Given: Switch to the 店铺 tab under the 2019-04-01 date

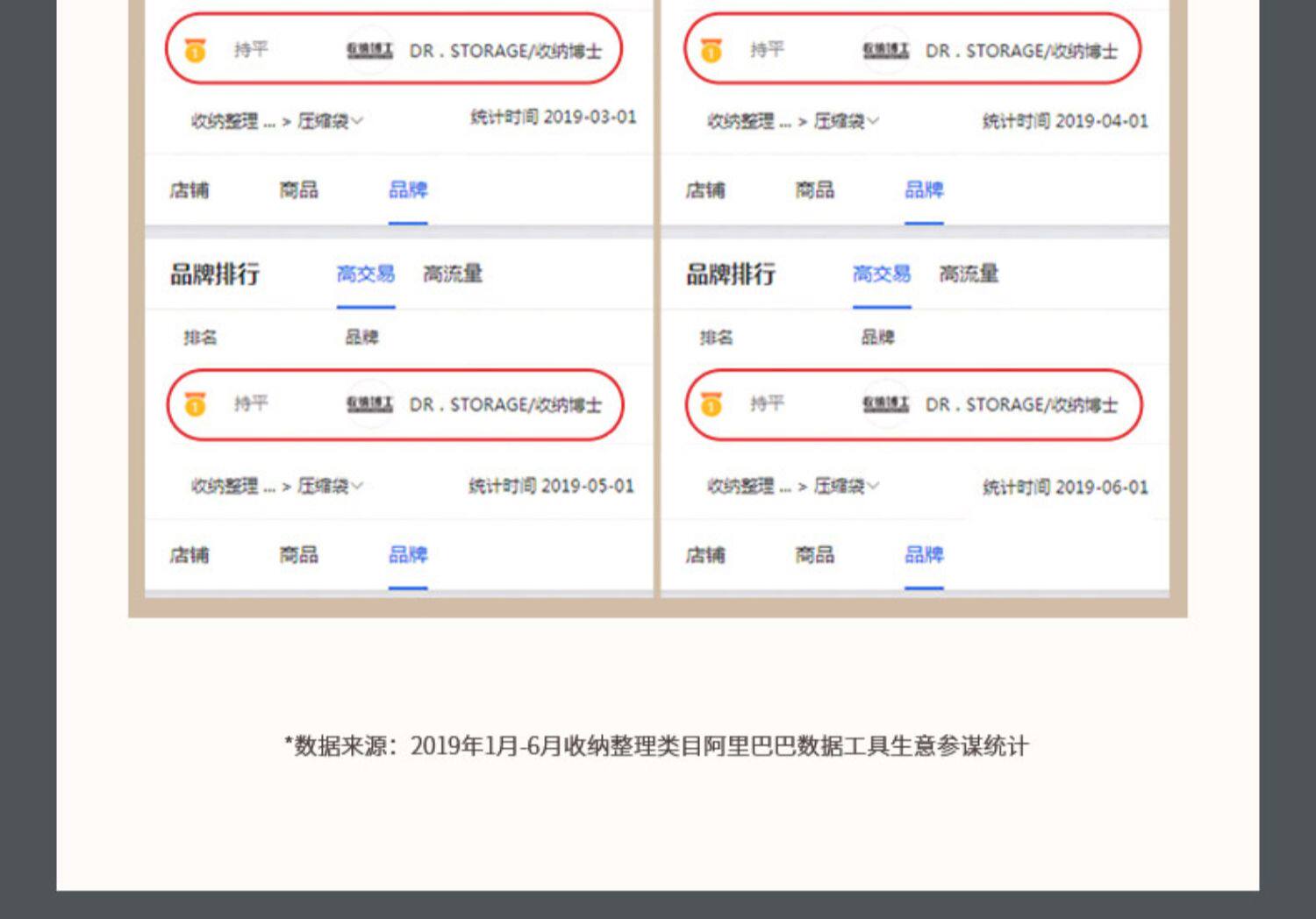Looking at the screenshot, I should [705, 190].
